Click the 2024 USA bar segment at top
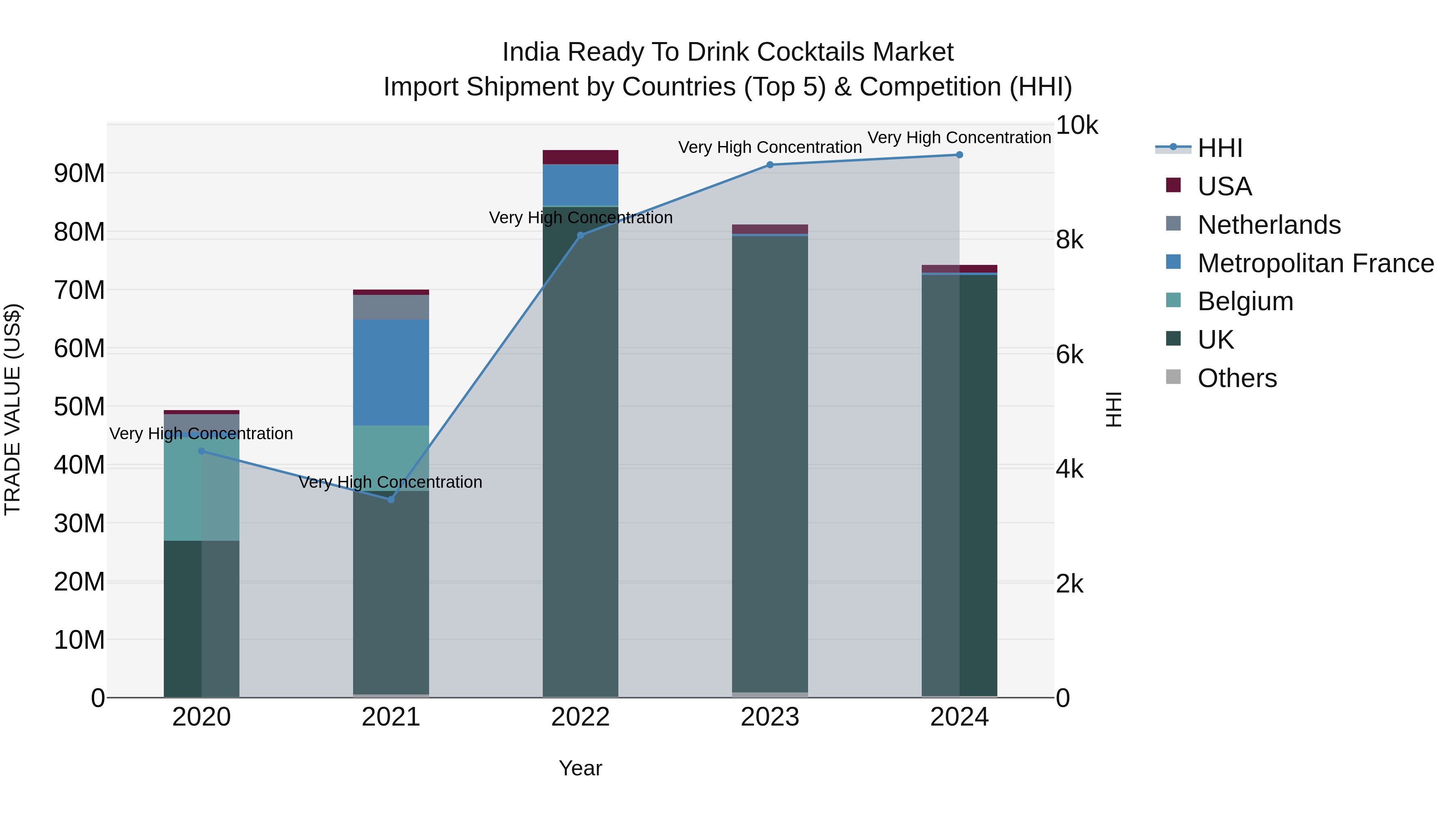This screenshot has height=819, width=1456. coord(959,269)
